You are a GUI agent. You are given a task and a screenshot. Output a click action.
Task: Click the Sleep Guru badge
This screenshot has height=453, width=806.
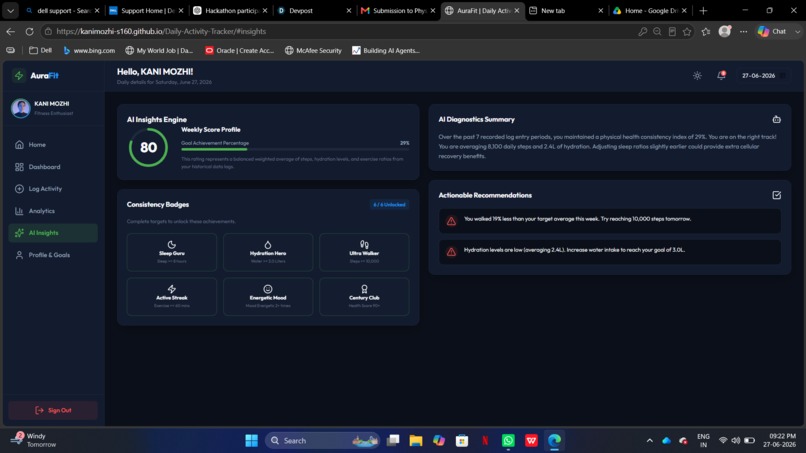coord(172,252)
